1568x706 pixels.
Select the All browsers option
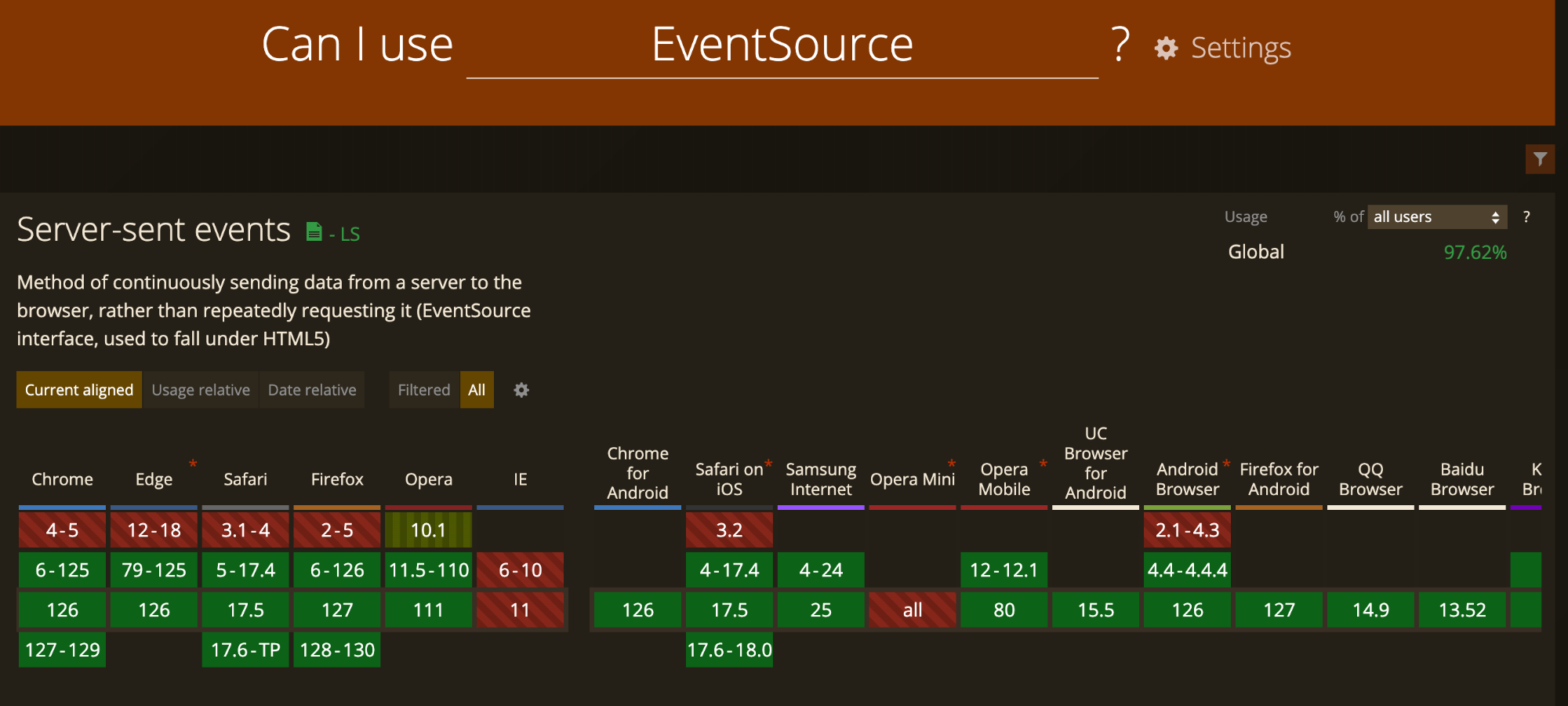coord(477,390)
